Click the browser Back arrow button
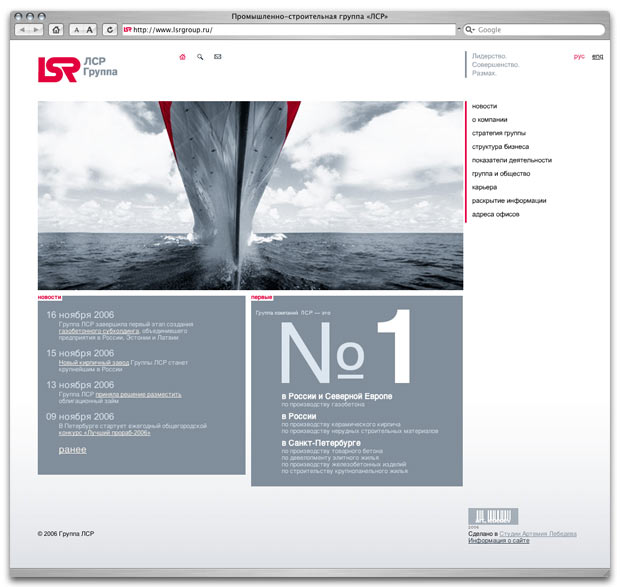 point(23,30)
